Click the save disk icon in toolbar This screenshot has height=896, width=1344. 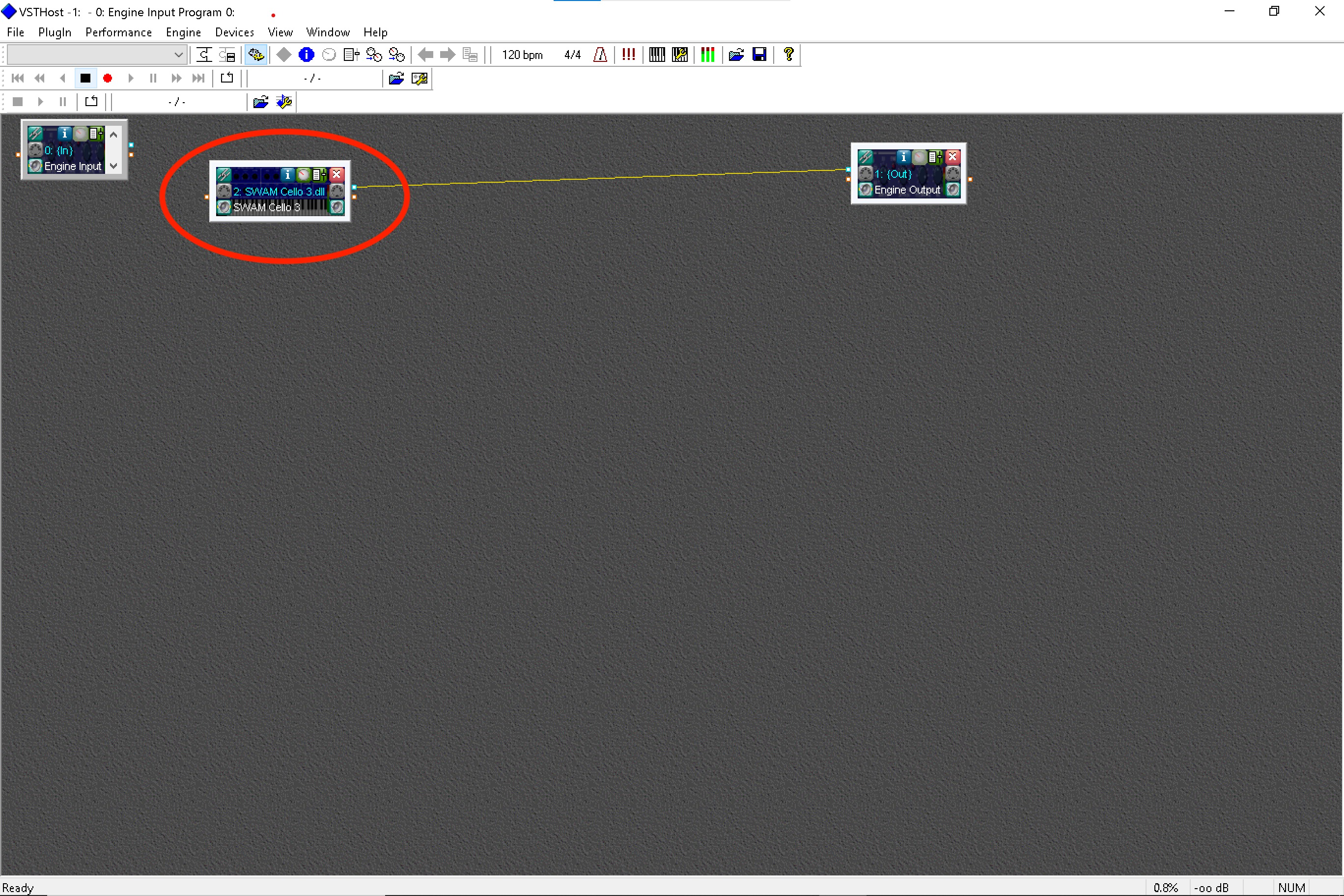pyautogui.click(x=759, y=55)
